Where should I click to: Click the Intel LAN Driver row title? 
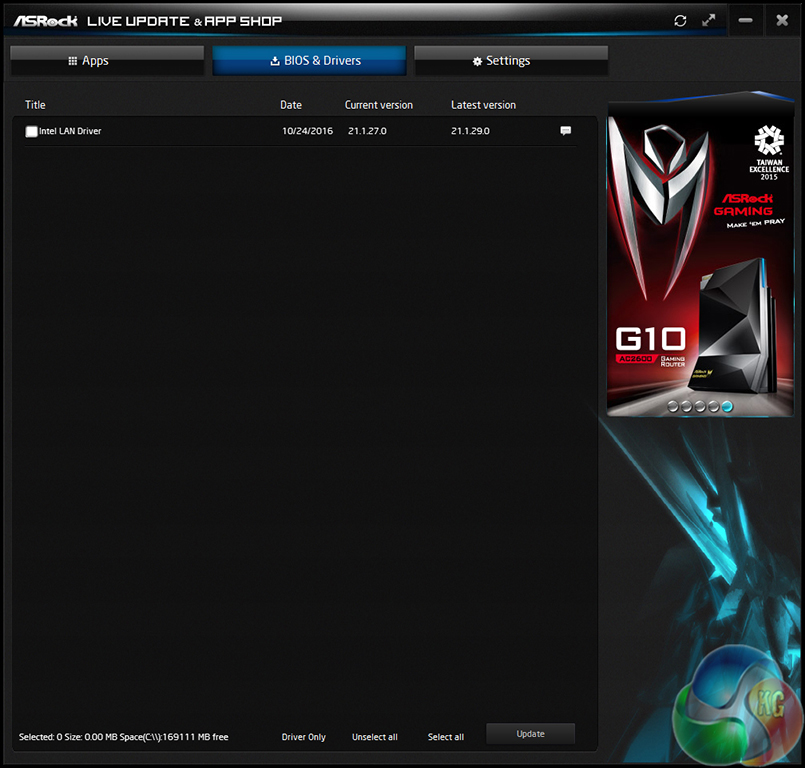(70, 131)
